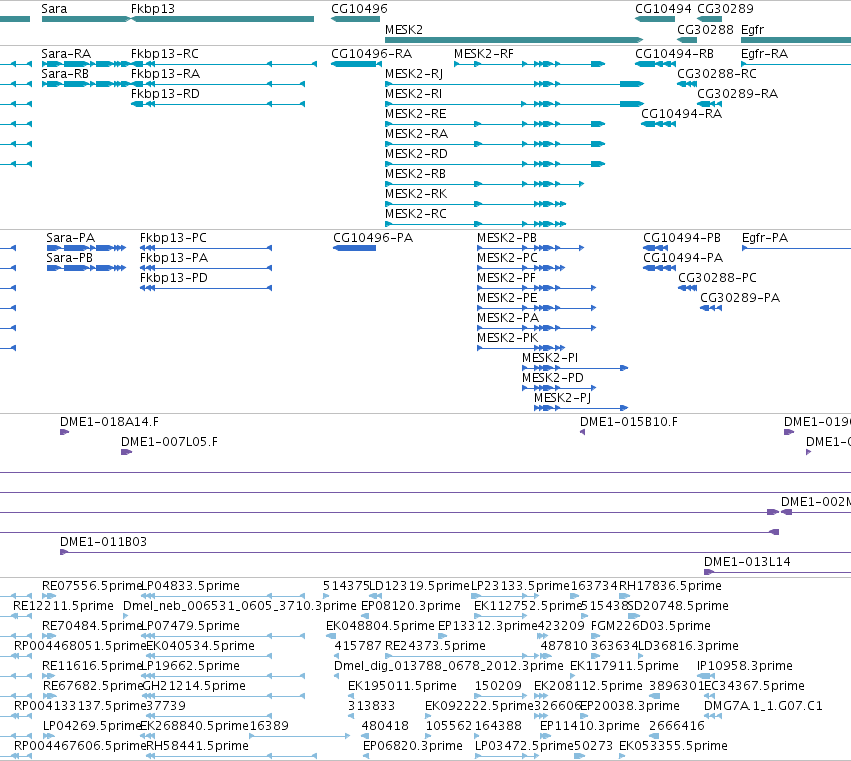Open the SD20748.5prime EST label
This screenshot has height=761, width=851.
678,606
